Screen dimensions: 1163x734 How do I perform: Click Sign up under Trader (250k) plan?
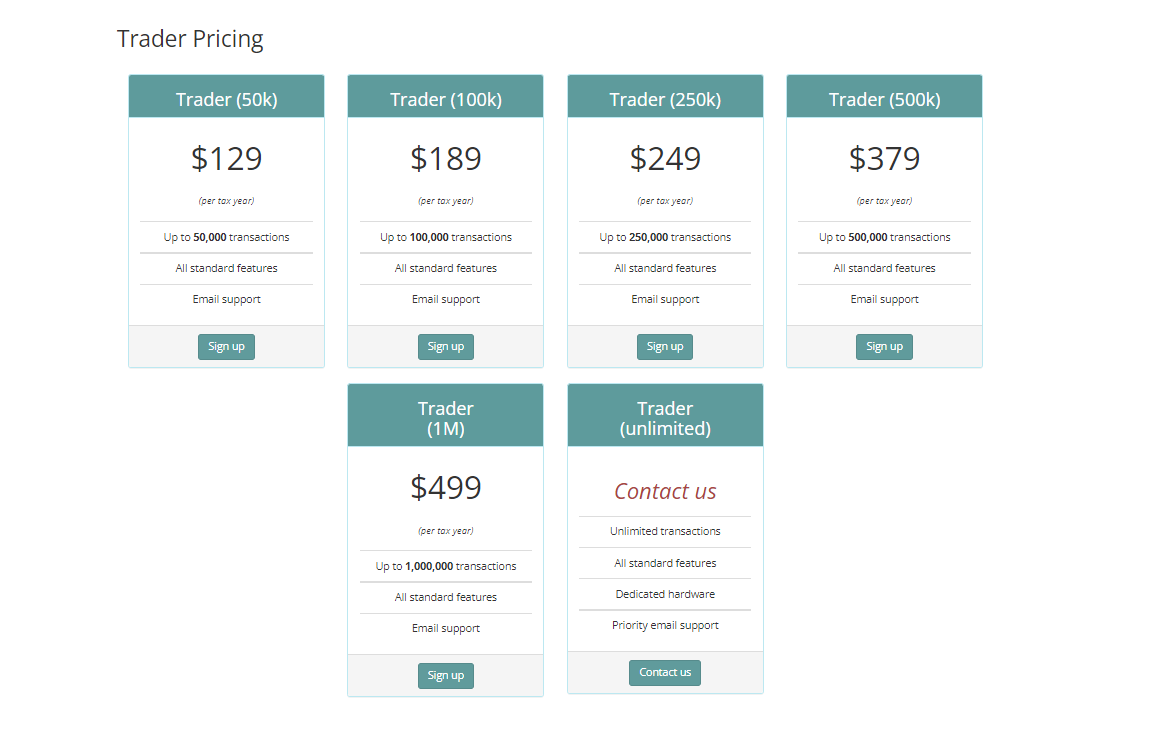click(665, 346)
